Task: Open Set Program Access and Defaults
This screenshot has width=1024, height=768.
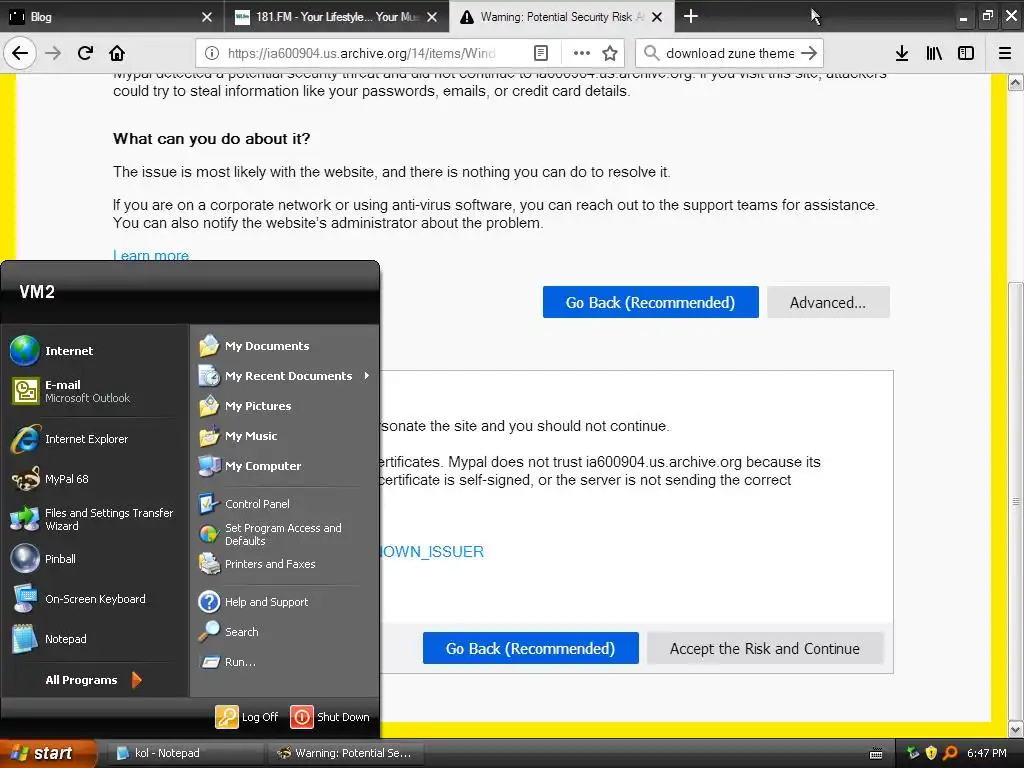Action: pyautogui.click(x=285, y=534)
